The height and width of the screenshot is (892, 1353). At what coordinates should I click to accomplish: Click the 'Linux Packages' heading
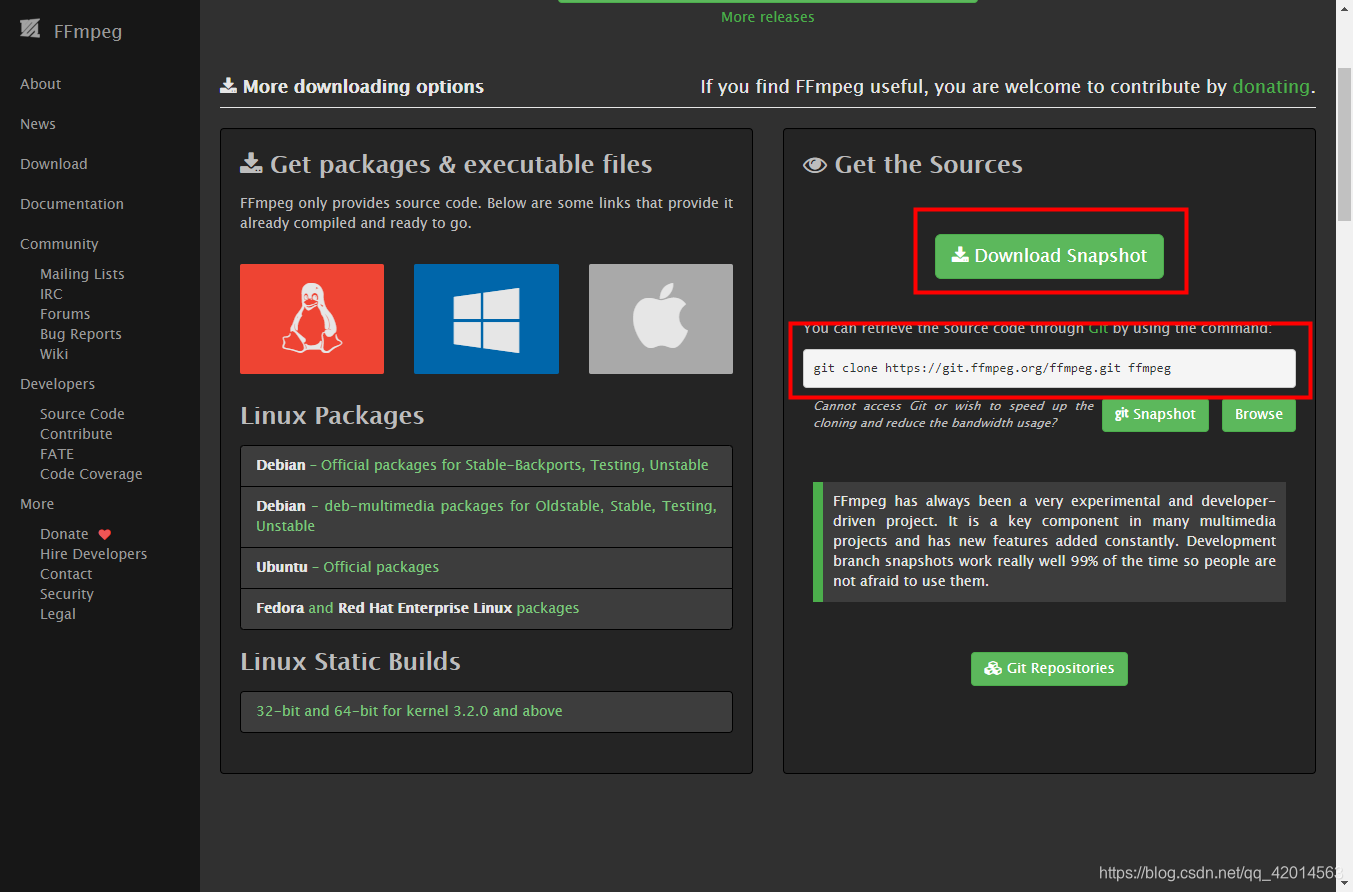click(332, 416)
